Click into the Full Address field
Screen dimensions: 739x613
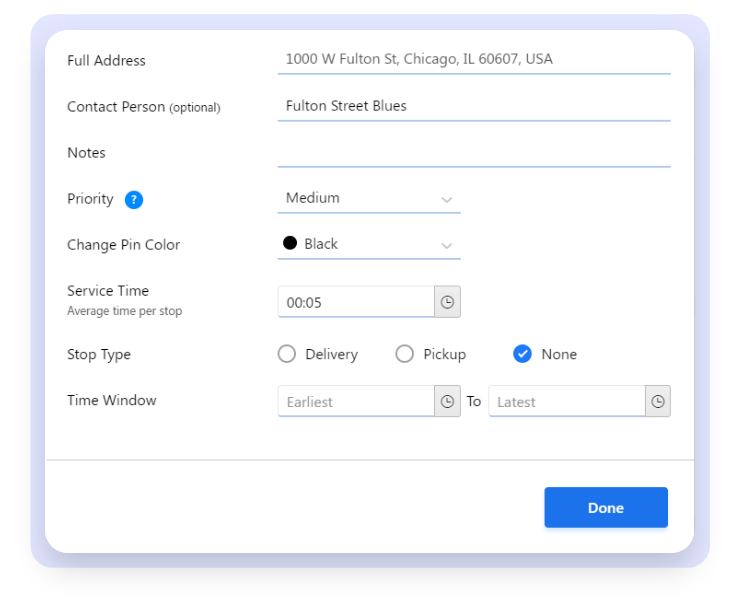coord(474,60)
